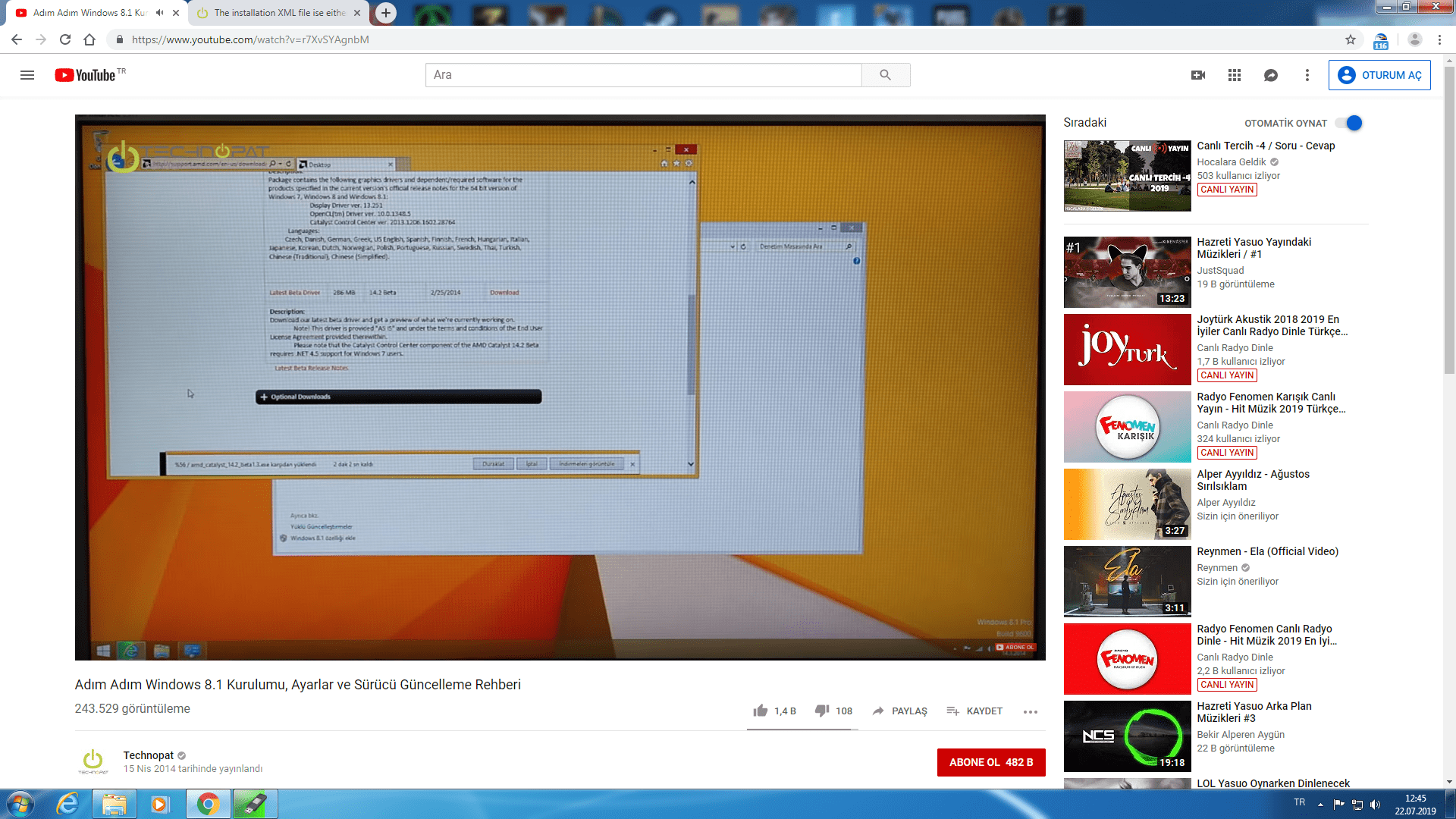Image resolution: width=1456 pixels, height=819 pixels.
Task: Like the video with thumbs up
Action: (761, 711)
